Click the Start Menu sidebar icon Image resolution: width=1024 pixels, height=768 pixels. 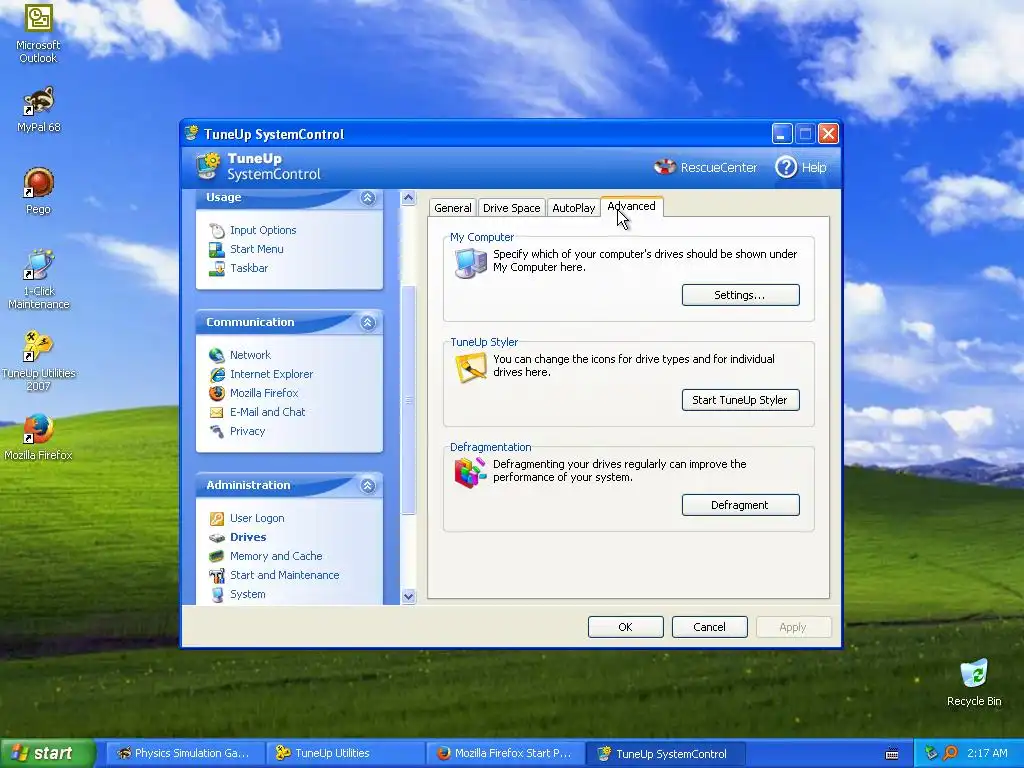click(x=217, y=249)
